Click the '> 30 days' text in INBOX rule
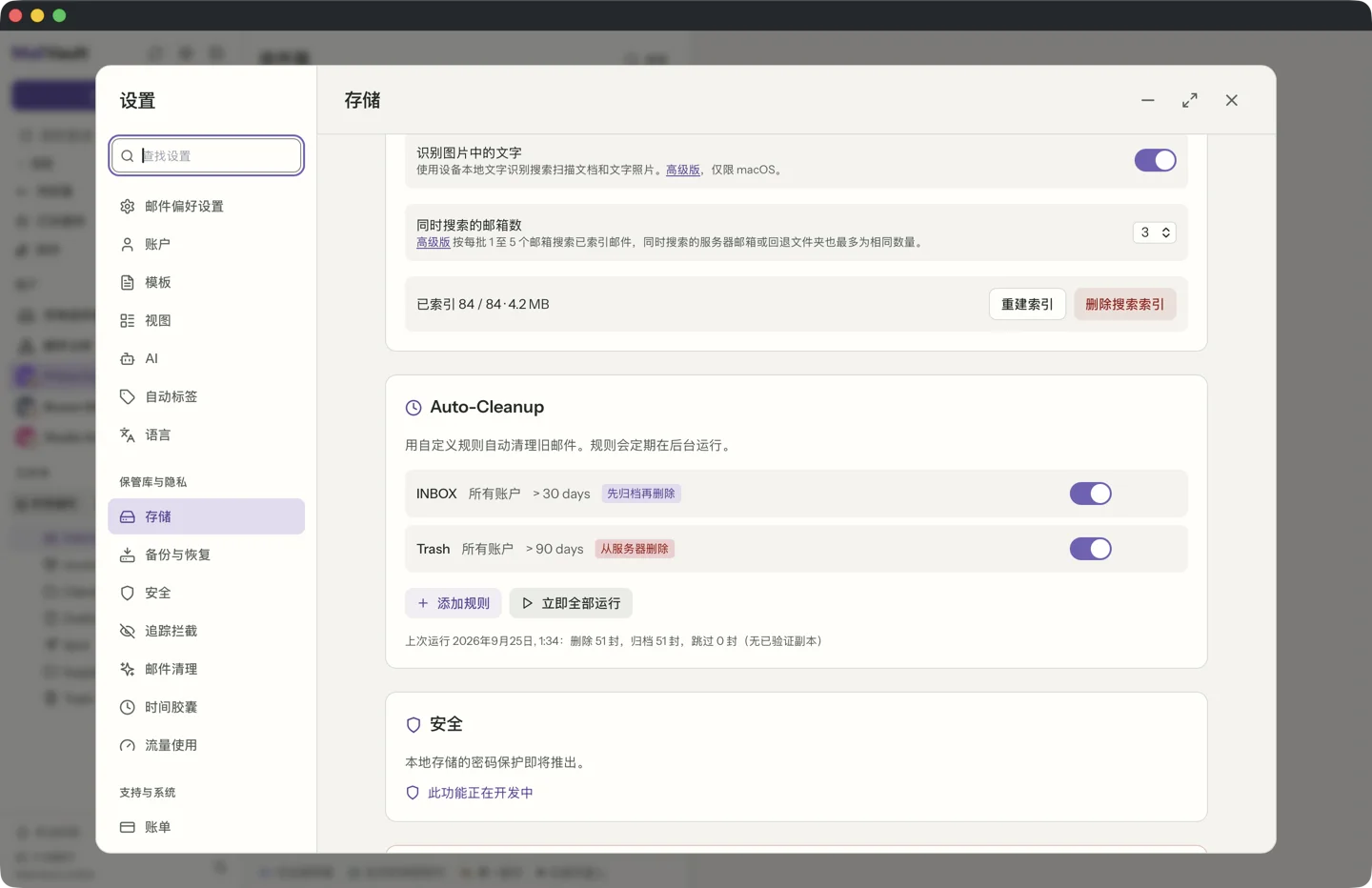1372x888 pixels. click(561, 494)
